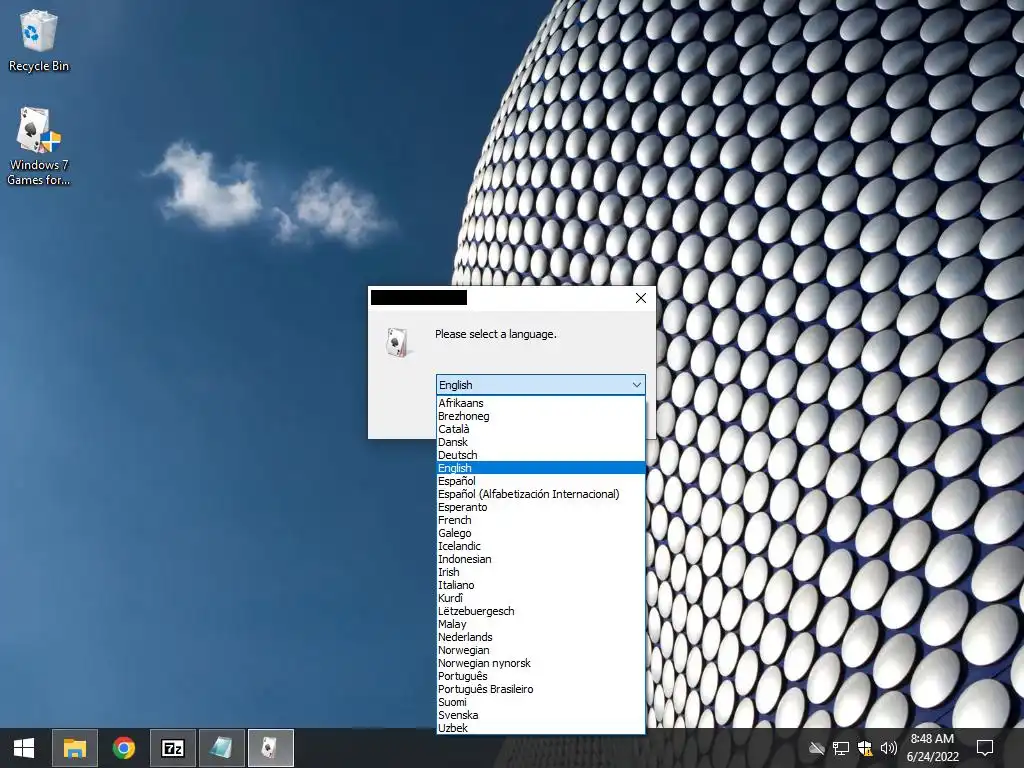Open the Windows Start menu
This screenshot has height=768, width=1024.
tap(24, 748)
